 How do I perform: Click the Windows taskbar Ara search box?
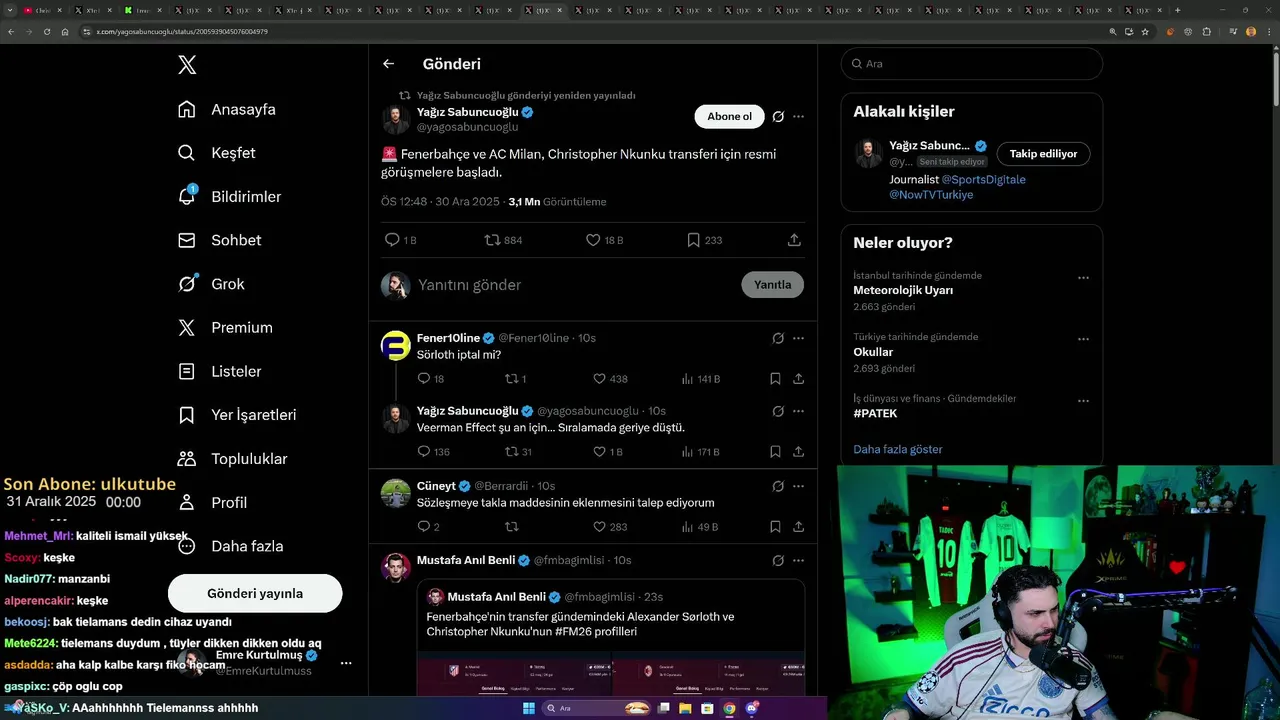click(599, 708)
